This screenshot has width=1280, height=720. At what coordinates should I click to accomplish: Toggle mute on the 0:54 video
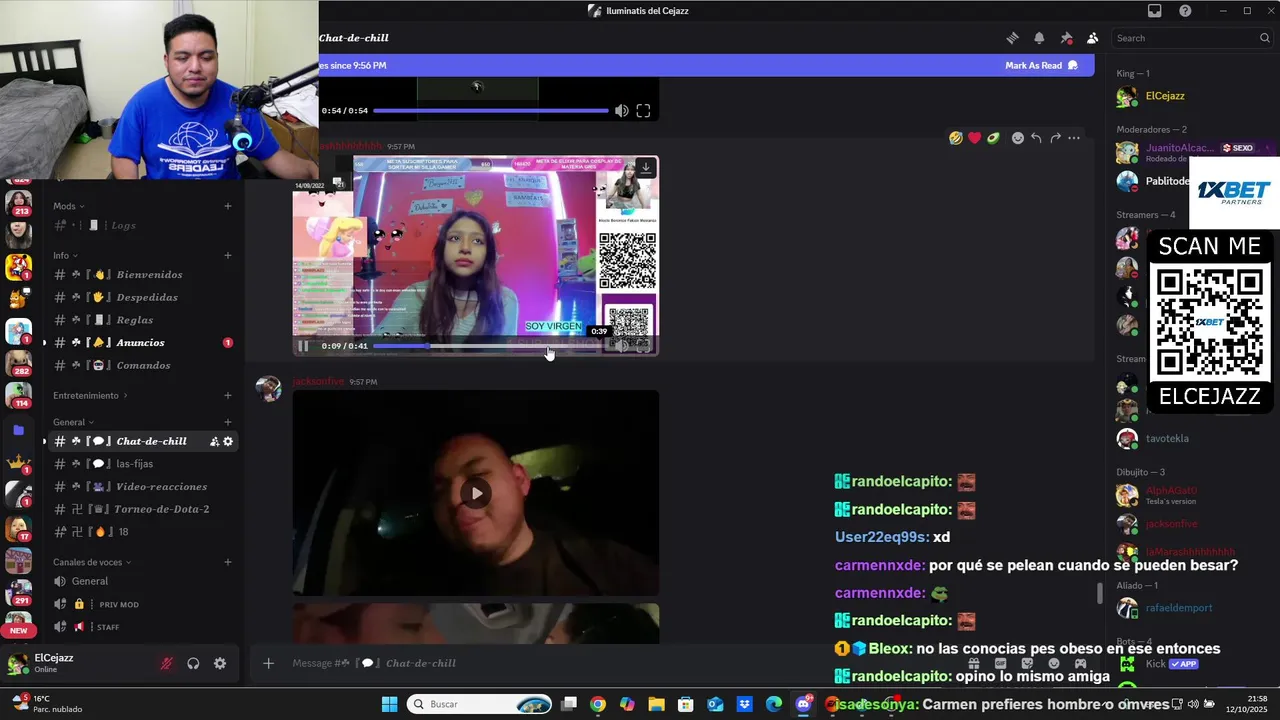pyautogui.click(x=622, y=111)
